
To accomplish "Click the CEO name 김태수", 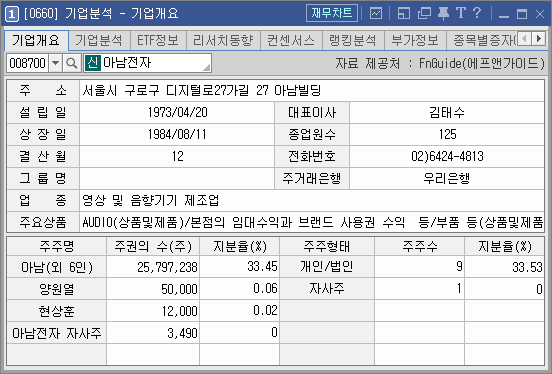I will (x=447, y=113).
